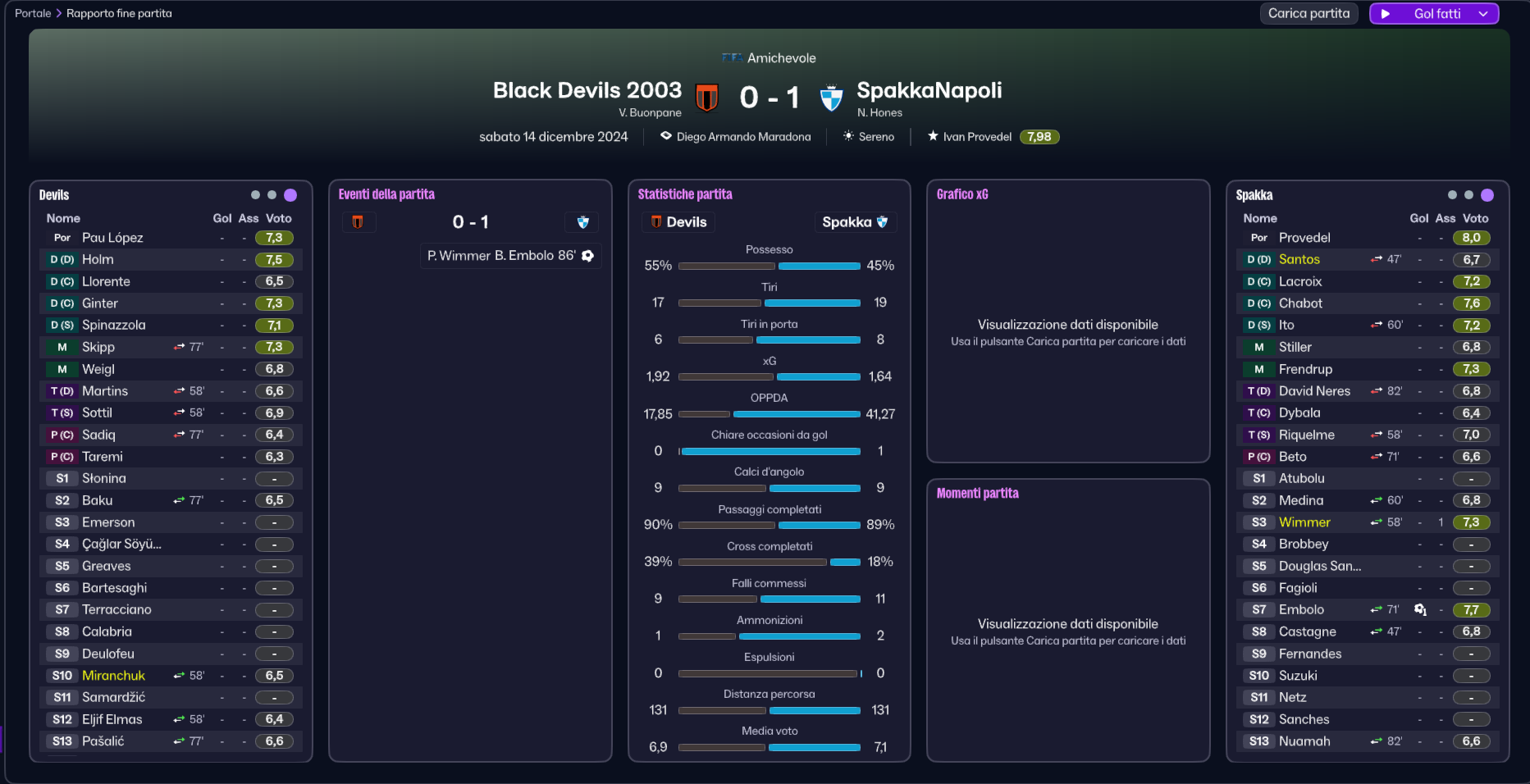Open the Spakka team selector in statistics
1530x784 pixels.
pyautogui.click(x=855, y=222)
